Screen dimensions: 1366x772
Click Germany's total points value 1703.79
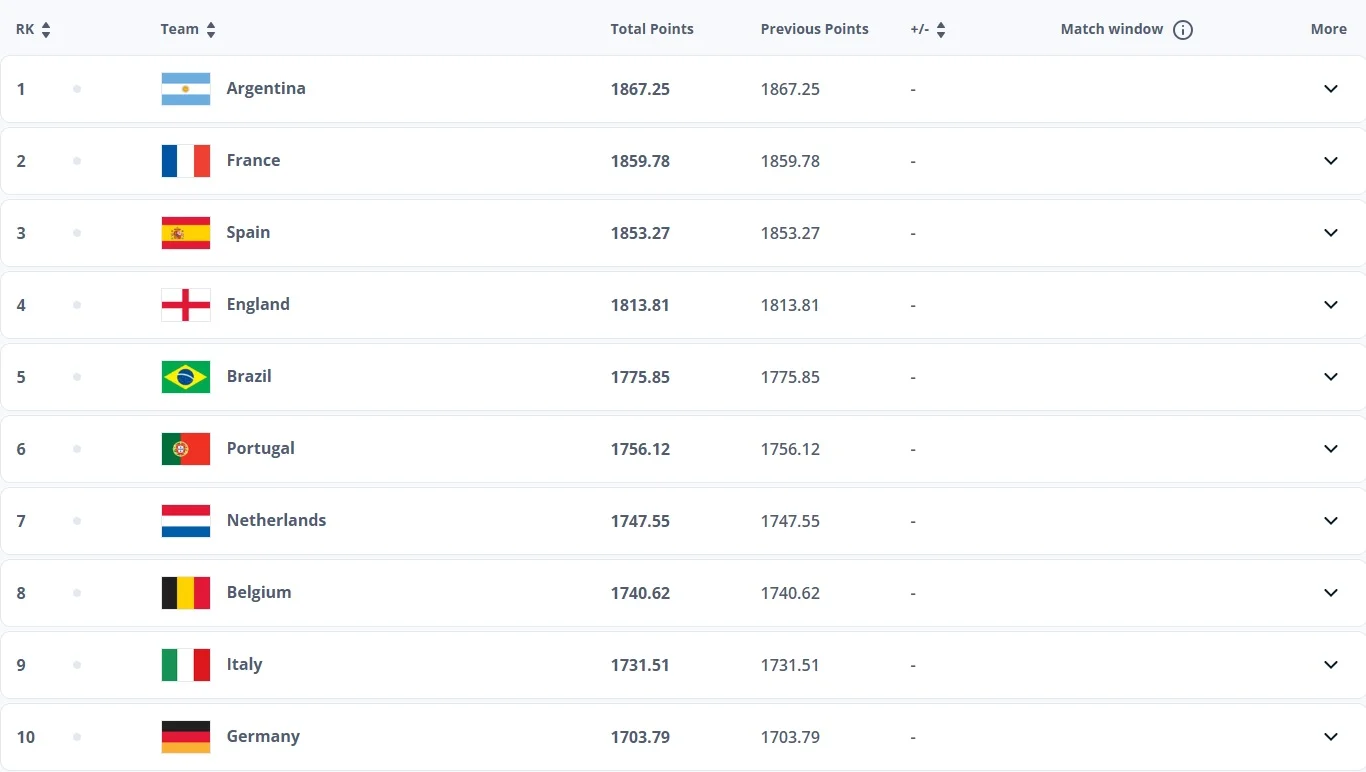pyautogui.click(x=640, y=737)
